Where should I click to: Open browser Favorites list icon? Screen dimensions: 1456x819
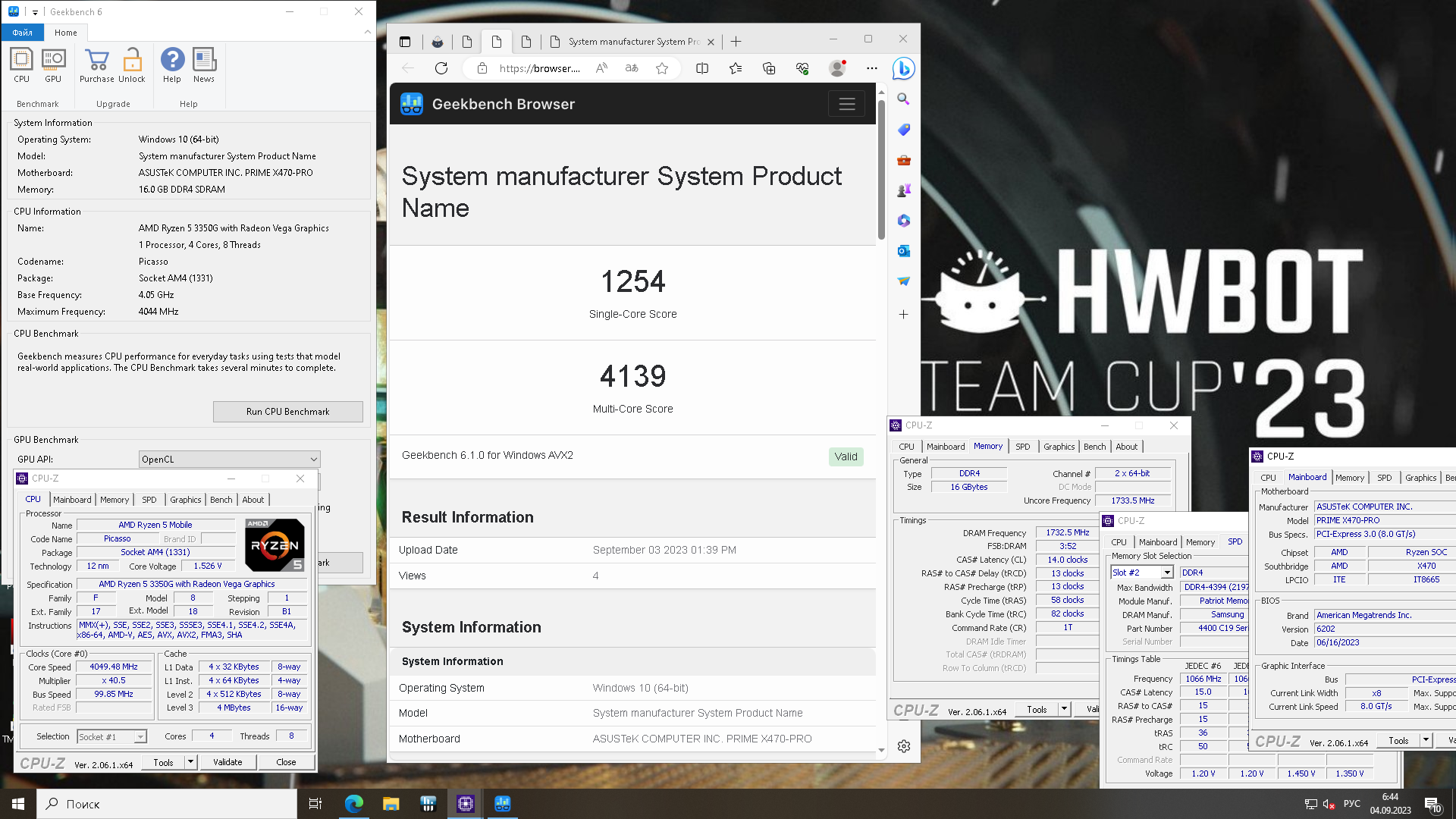[736, 68]
